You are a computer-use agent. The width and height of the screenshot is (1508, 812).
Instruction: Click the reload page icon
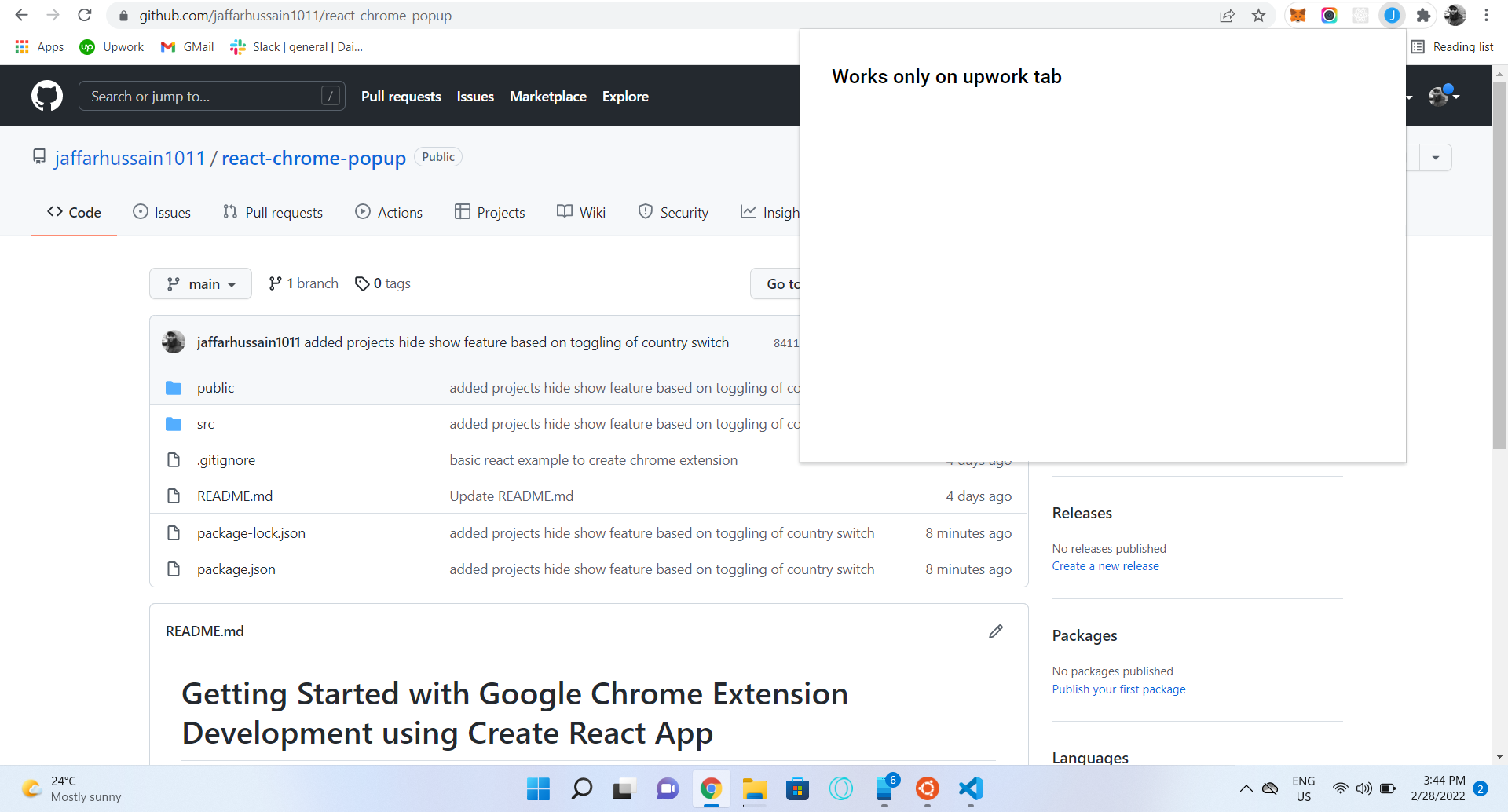pyautogui.click(x=85, y=15)
